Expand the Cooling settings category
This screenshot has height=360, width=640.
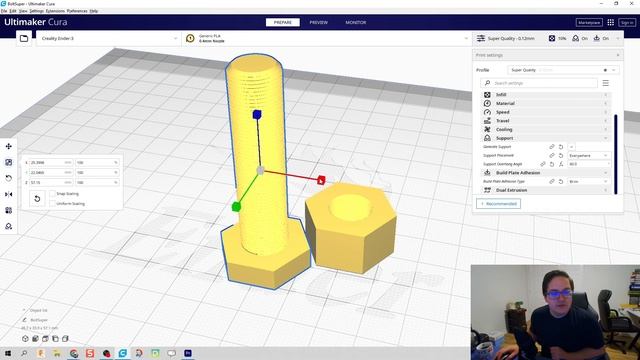(x=546, y=129)
